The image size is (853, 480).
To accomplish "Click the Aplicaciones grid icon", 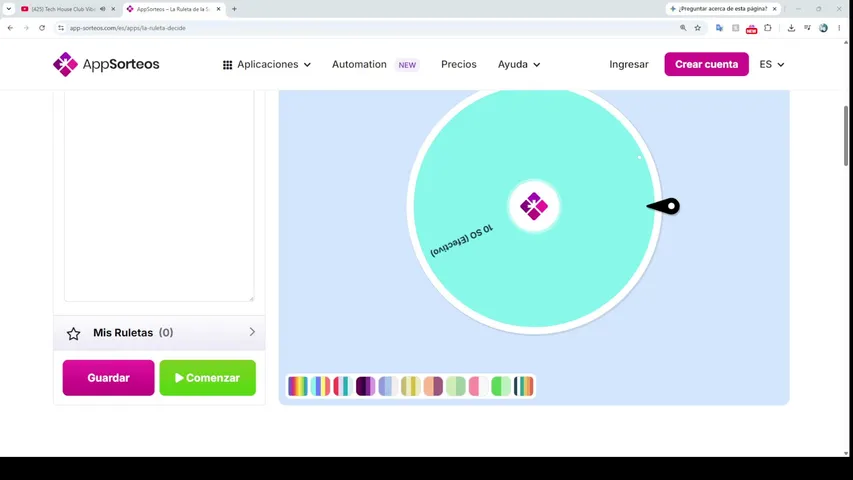I will (227, 65).
